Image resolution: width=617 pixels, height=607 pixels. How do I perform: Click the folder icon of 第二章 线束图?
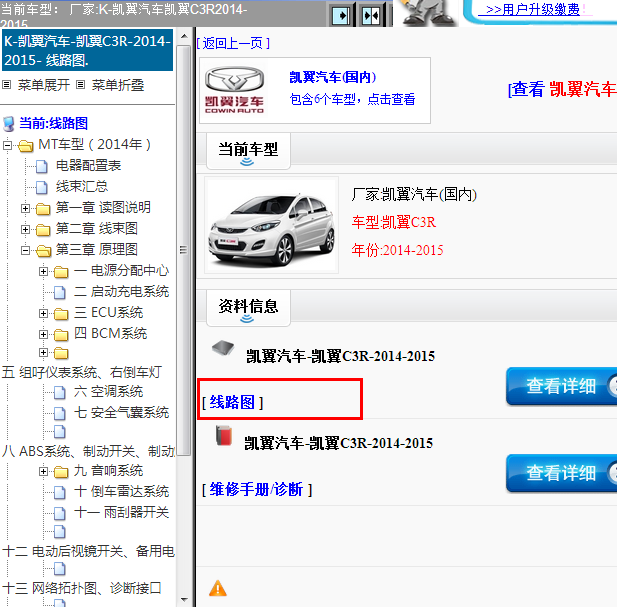point(43,229)
